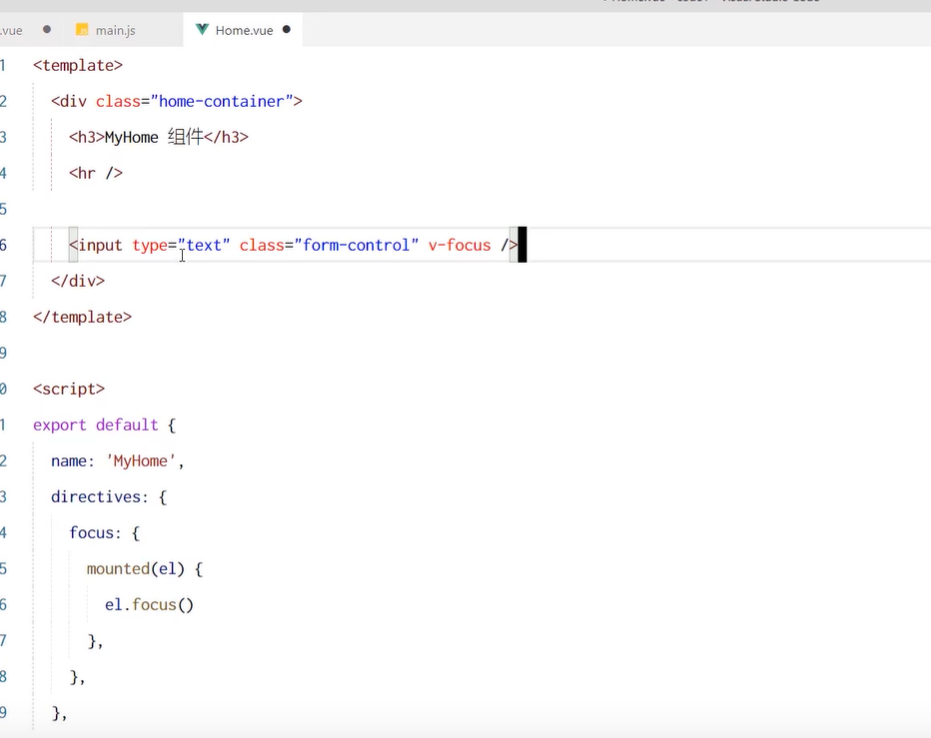The height and width of the screenshot is (738, 931).
Task: Switch to the main.js tab
Action: tap(115, 30)
